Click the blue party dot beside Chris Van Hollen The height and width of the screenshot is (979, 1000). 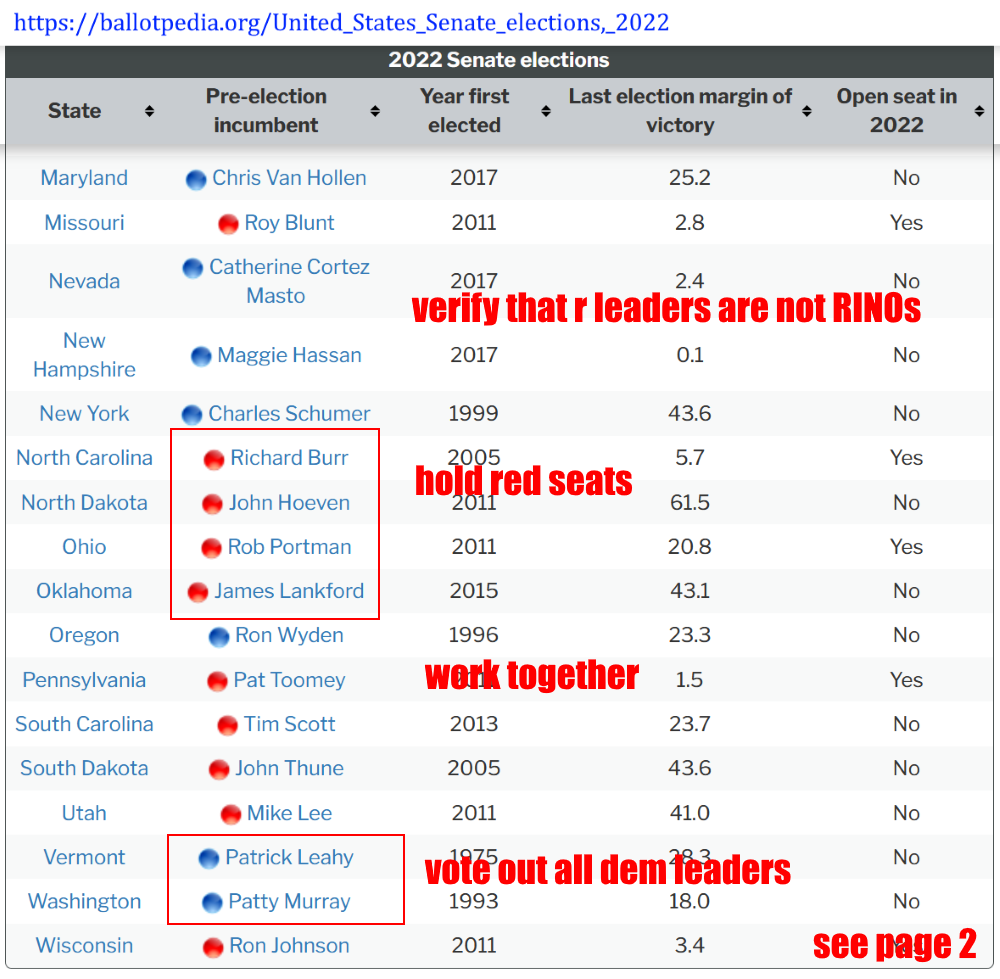point(196,180)
